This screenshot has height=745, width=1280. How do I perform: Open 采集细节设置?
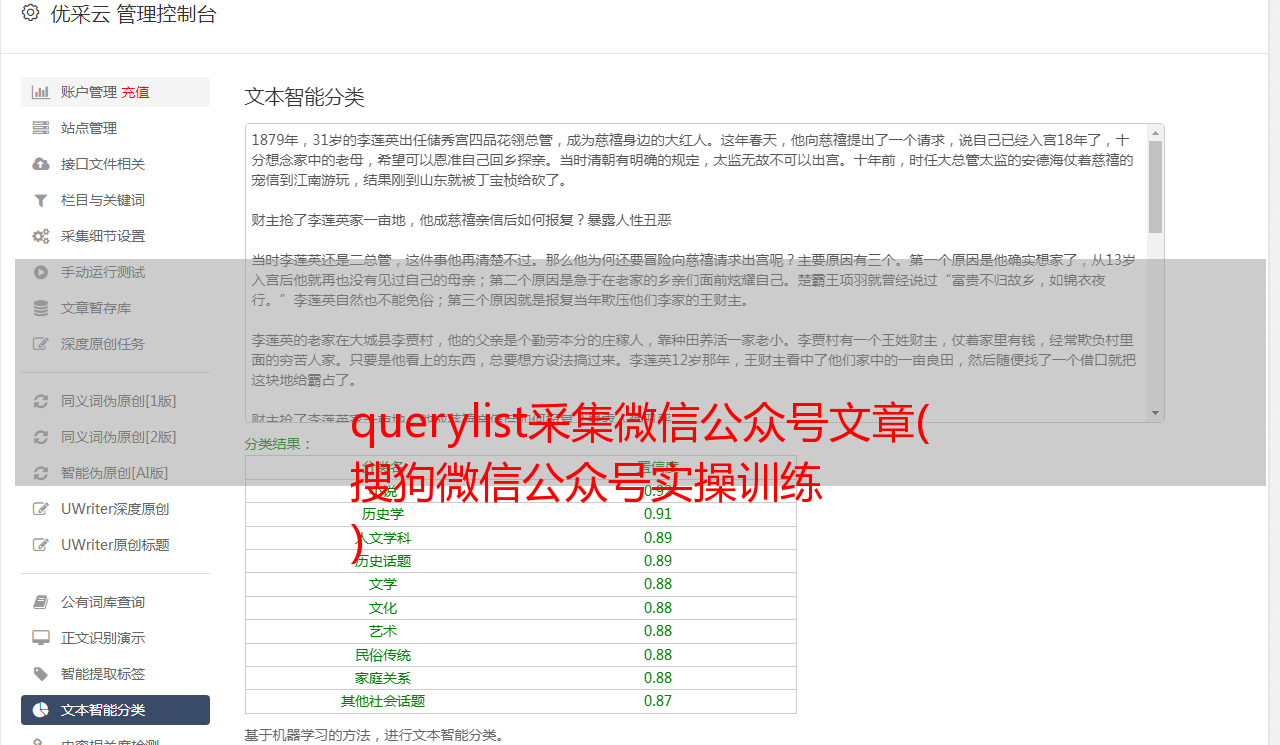click(x=115, y=236)
